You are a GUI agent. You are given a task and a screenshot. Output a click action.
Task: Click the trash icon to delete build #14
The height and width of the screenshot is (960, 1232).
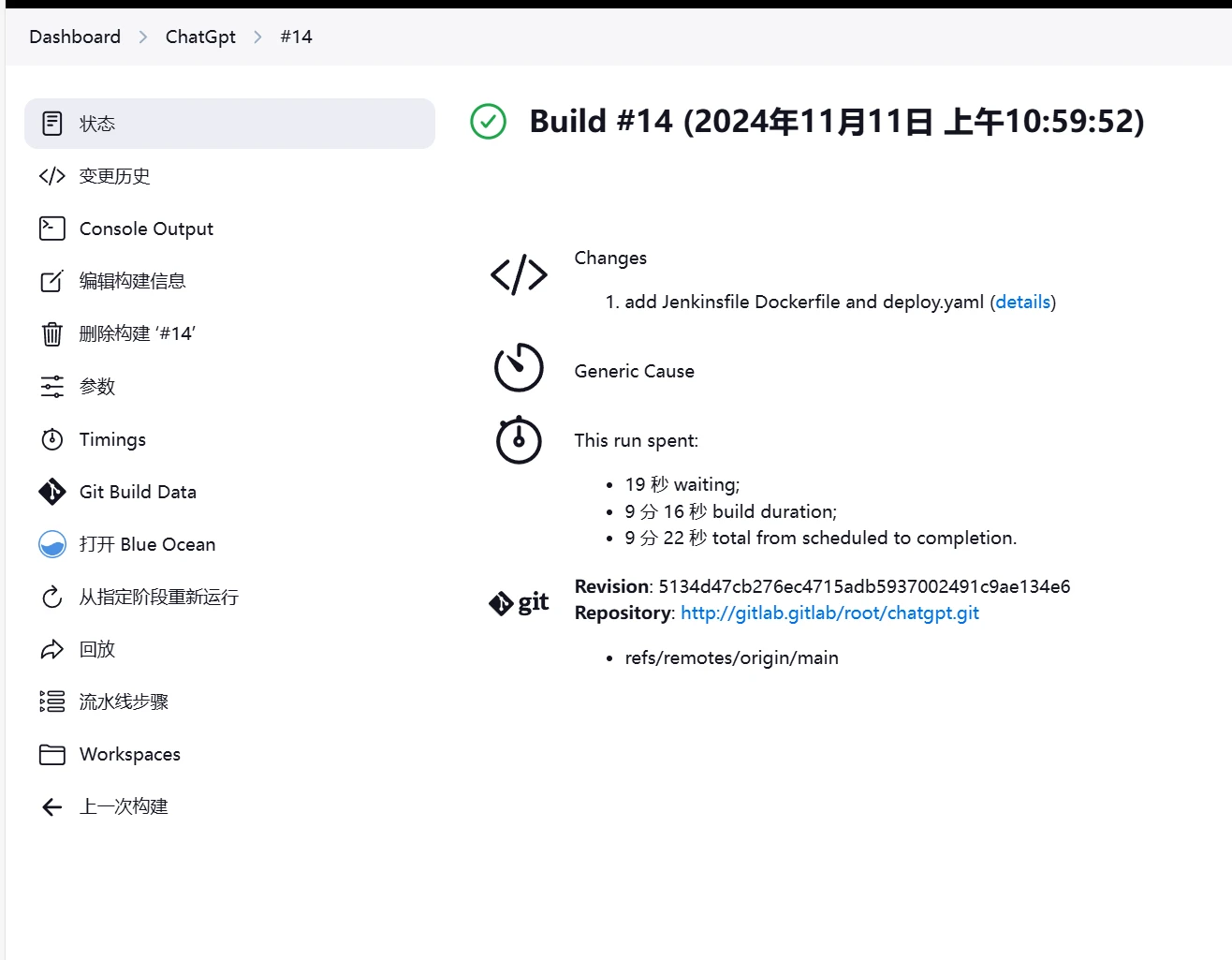52,334
